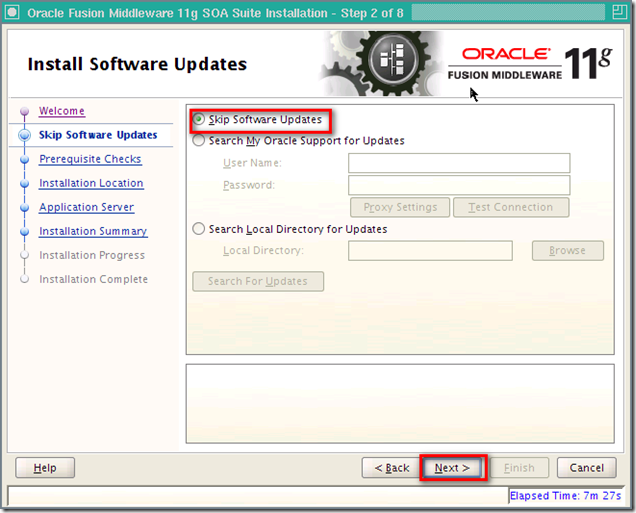Image resolution: width=636 pixels, height=513 pixels.
Task: Click the window menu icon in title bar
Action: [x=12, y=12]
